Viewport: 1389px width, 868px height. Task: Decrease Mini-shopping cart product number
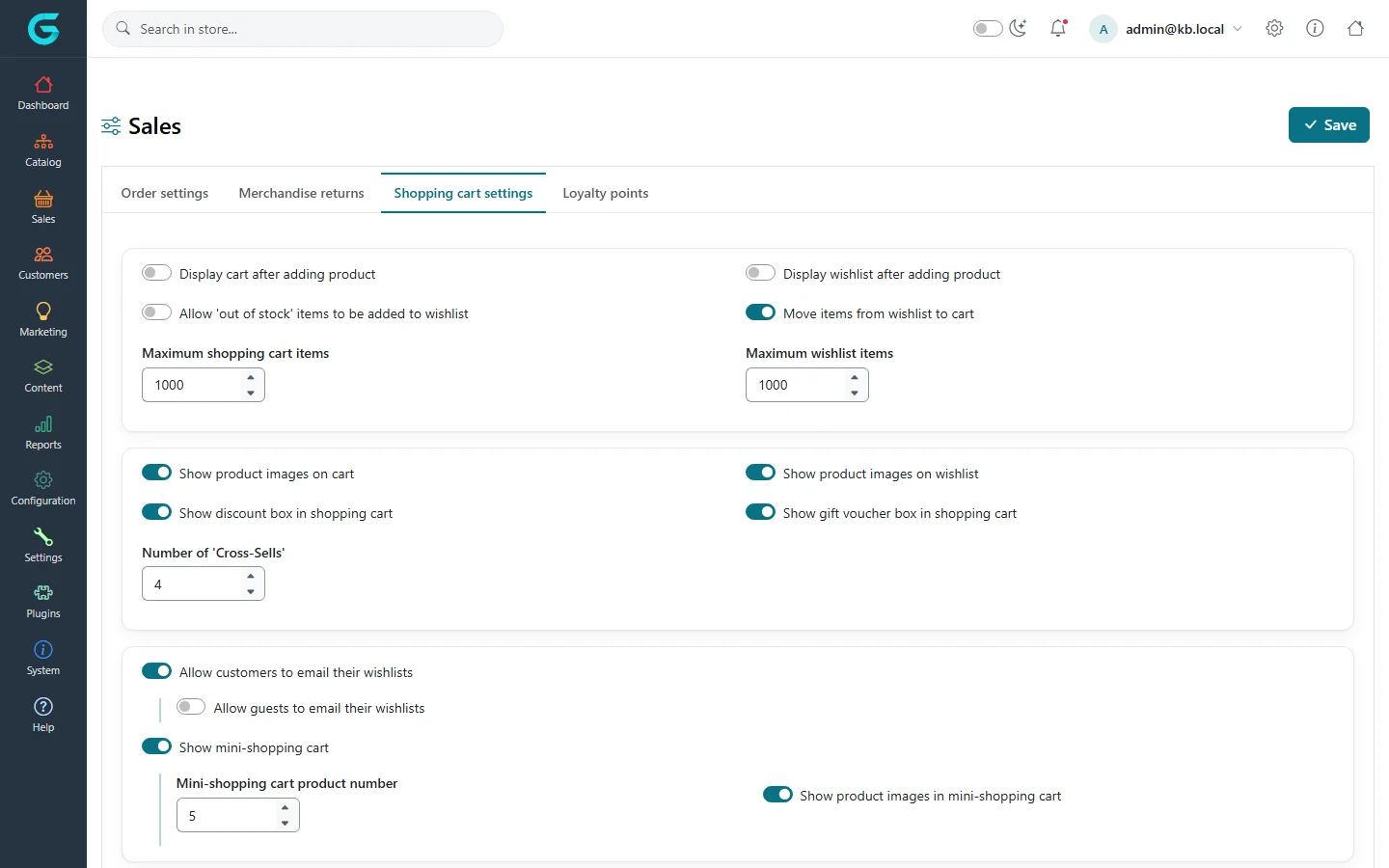point(286,823)
